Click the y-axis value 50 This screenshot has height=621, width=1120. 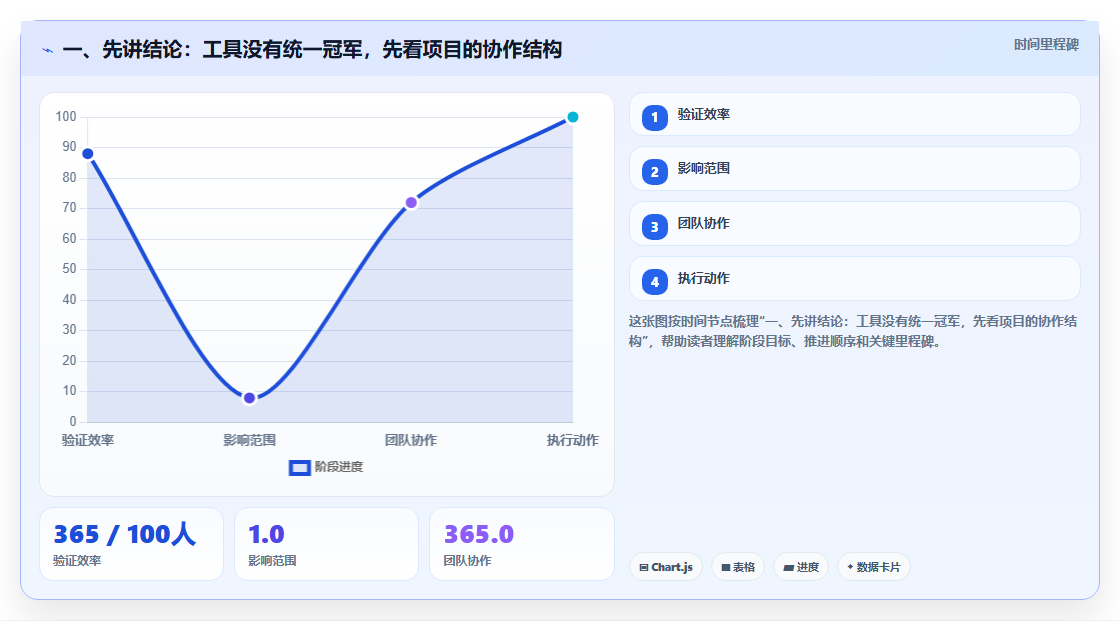(69, 269)
